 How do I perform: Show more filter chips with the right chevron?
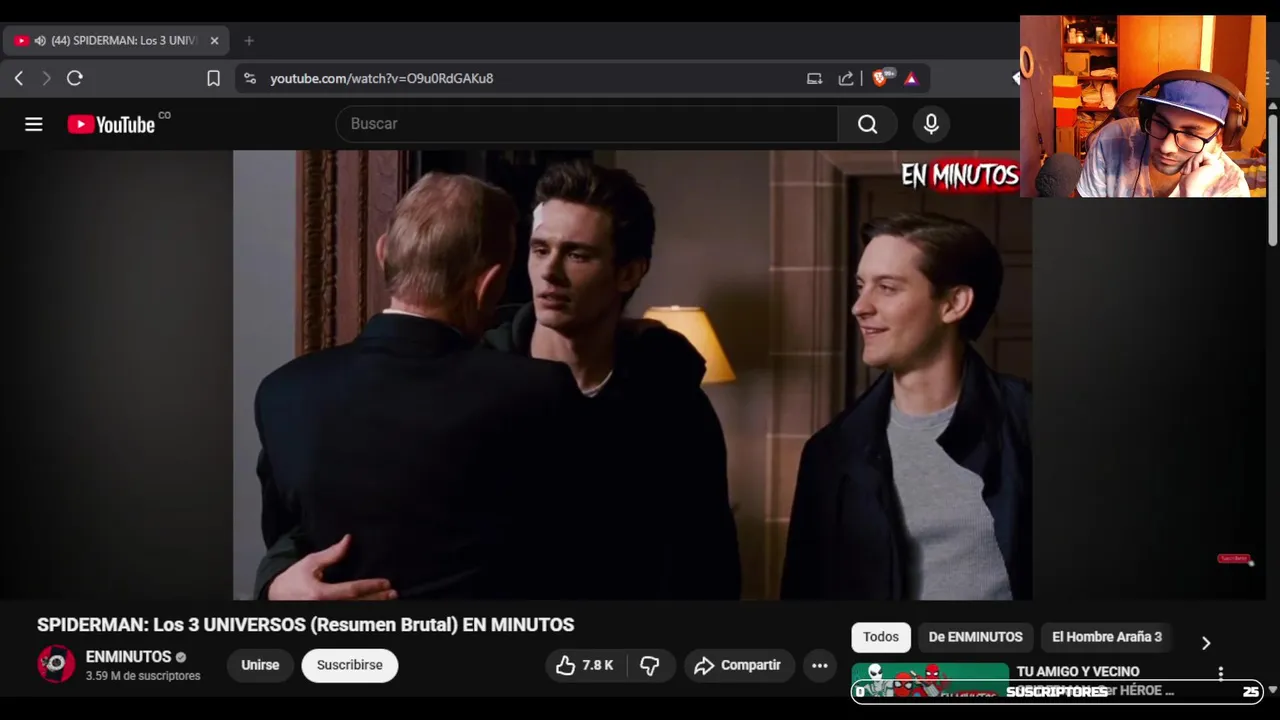(x=1206, y=643)
